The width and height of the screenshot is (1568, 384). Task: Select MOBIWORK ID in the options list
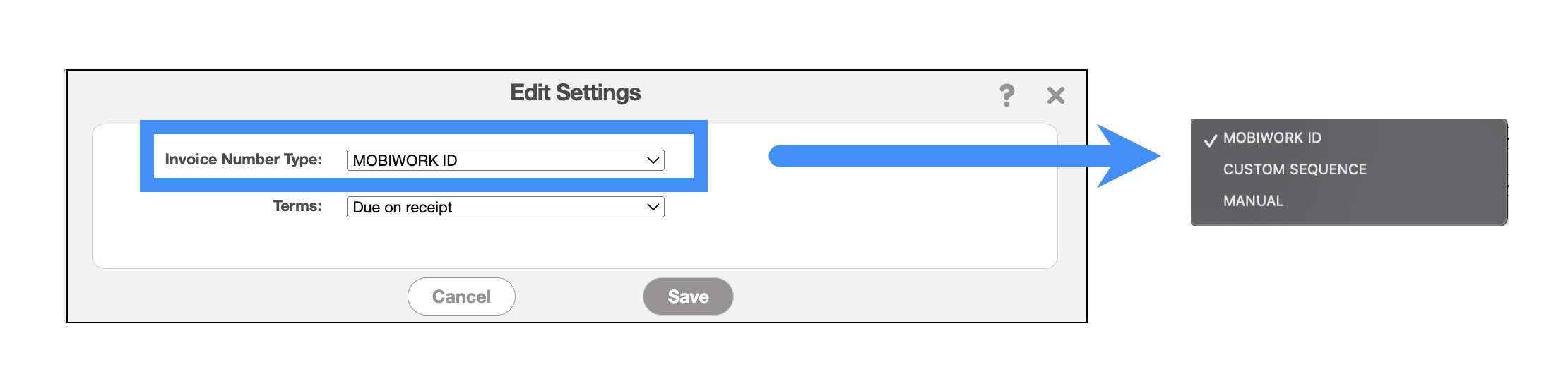coord(1272,138)
